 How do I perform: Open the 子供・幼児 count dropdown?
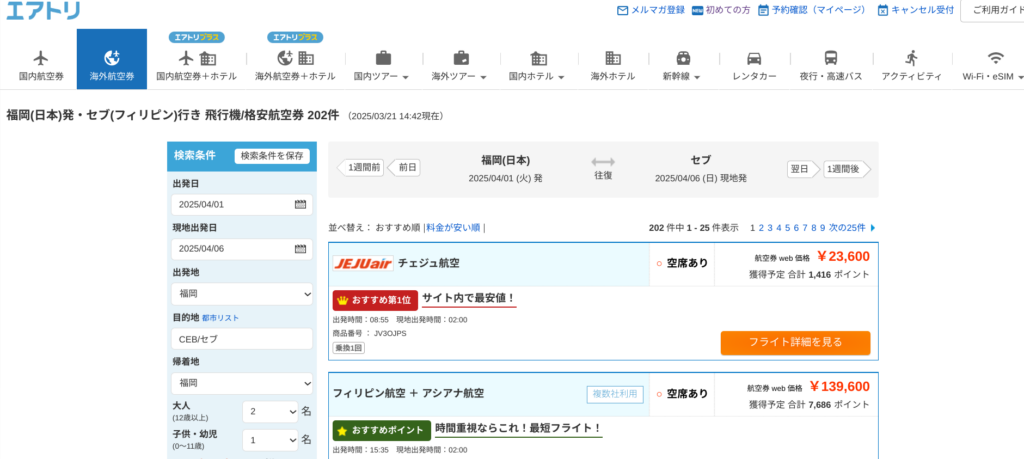(270, 440)
